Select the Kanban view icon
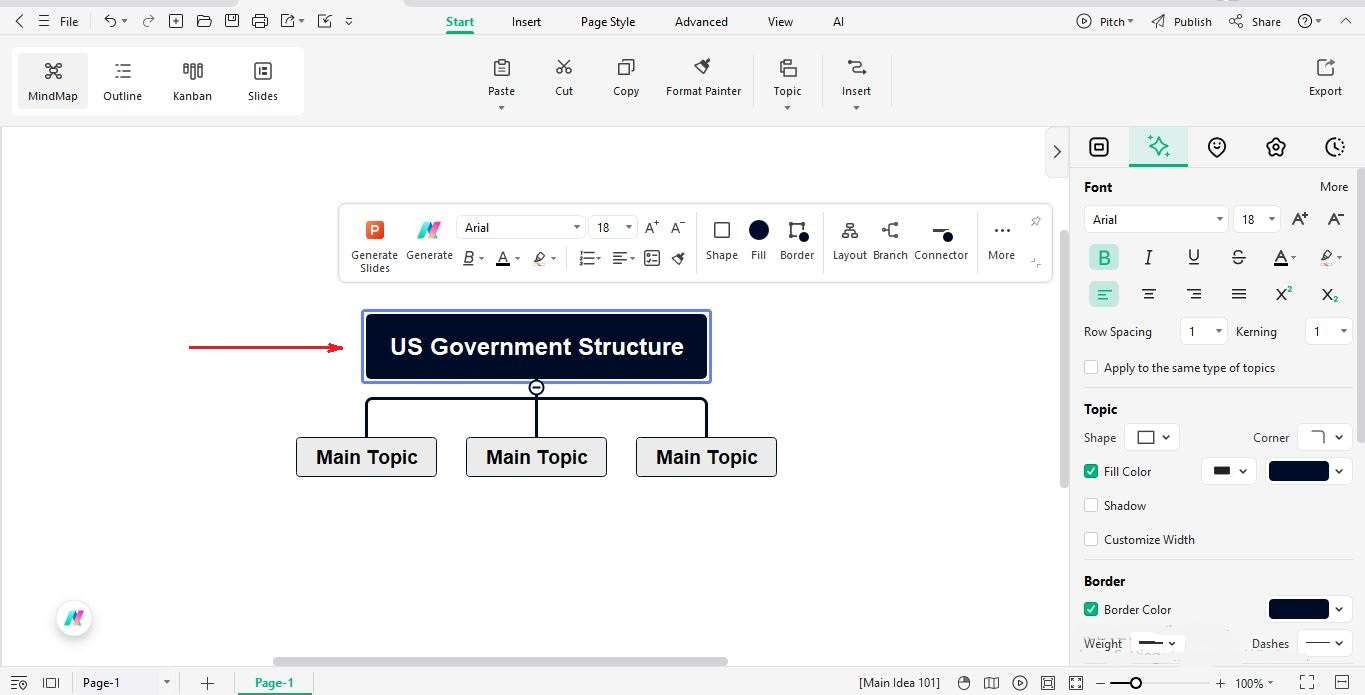Screen dimensions: 1365x695 [192, 80]
